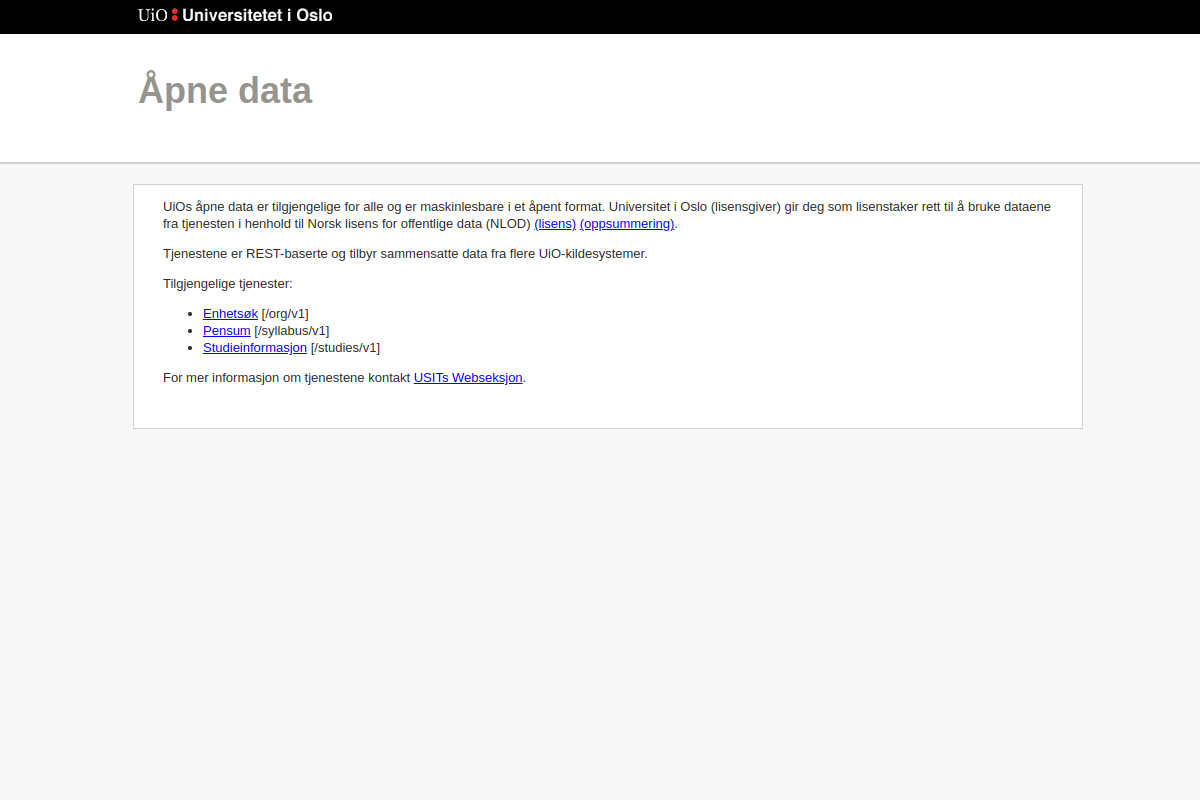Open the Pensum service link
The height and width of the screenshot is (800, 1200).
(x=227, y=330)
